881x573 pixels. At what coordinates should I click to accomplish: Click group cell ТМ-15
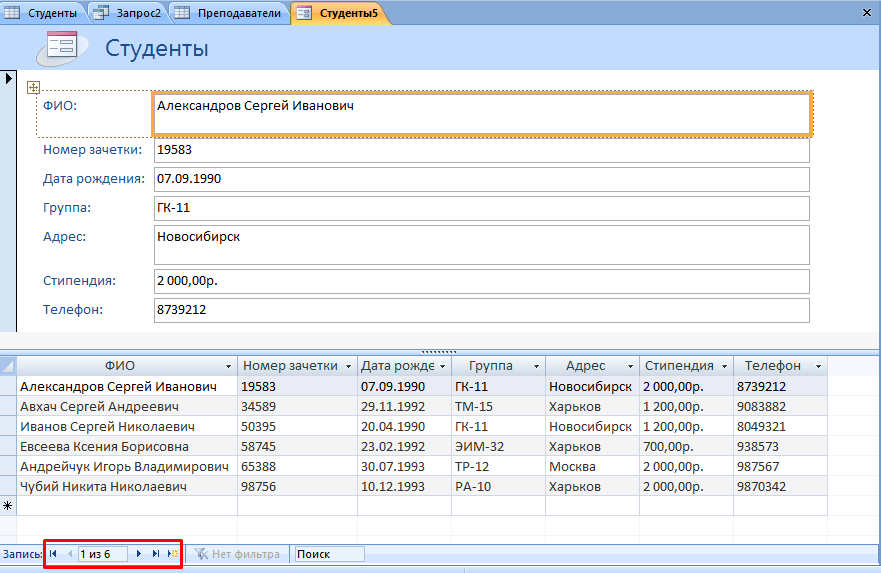(x=498, y=406)
